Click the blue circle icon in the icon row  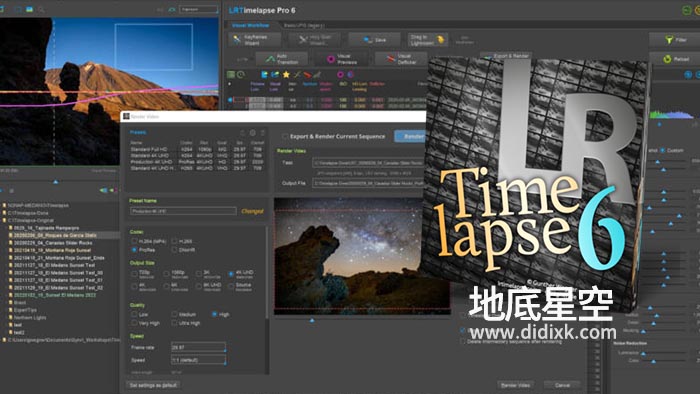pos(350,75)
